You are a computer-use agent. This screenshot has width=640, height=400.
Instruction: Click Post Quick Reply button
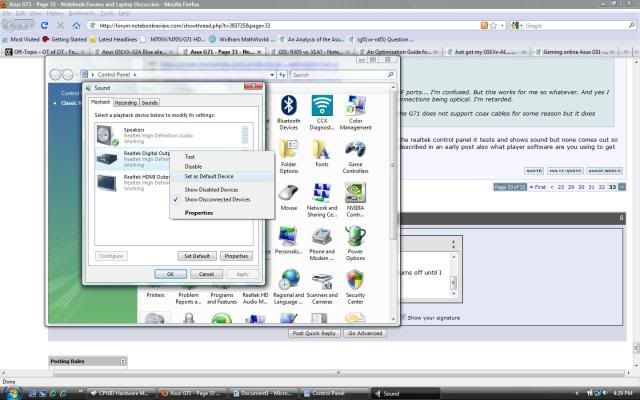pyautogui.click(x=314, y=333)
